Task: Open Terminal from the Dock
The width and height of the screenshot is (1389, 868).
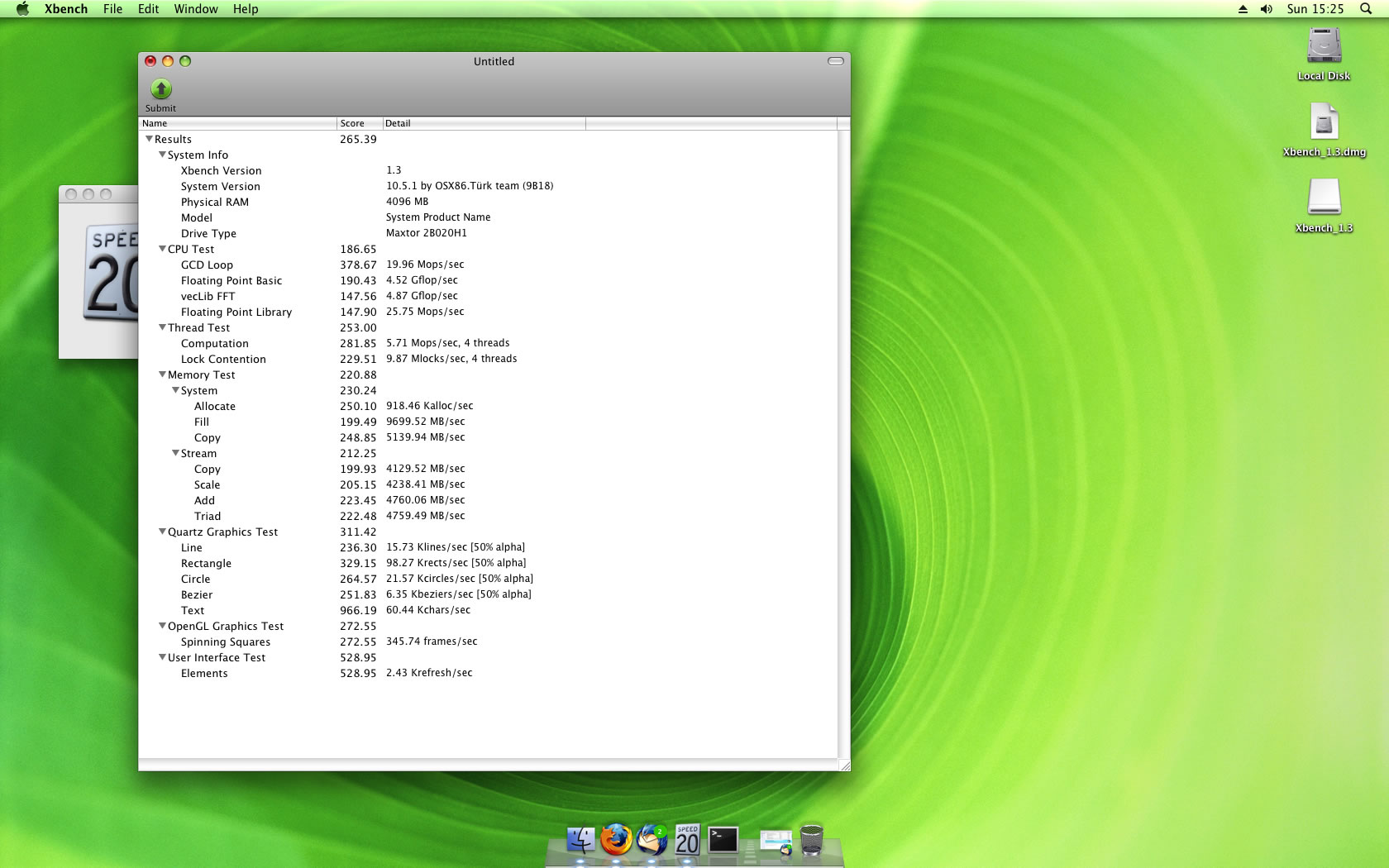Action: coord(723,840)
